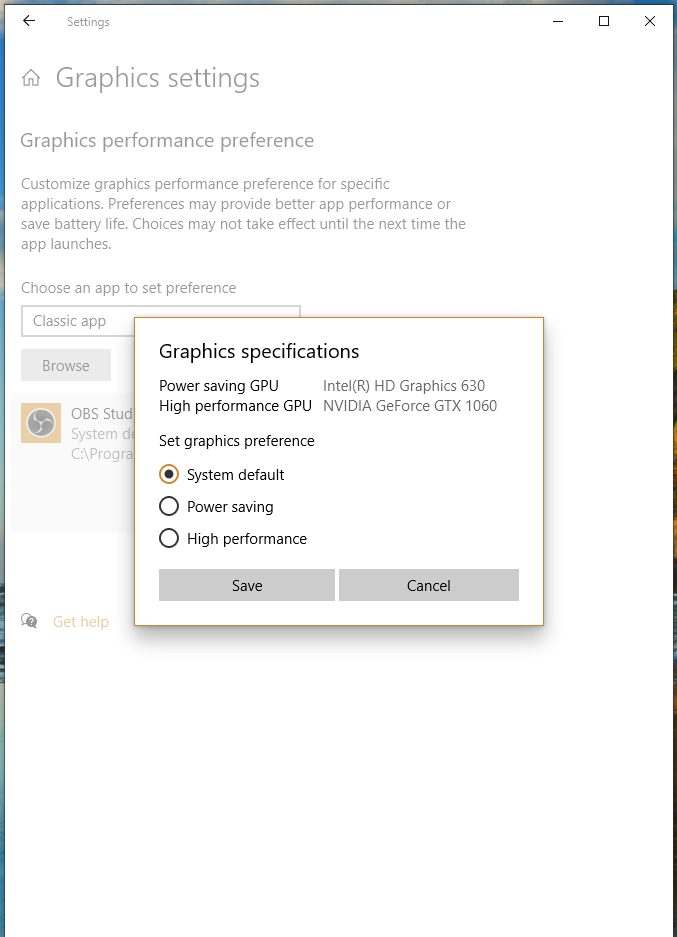677x937 pixels.
Task: Click the radio circle next to System default
Action: point(168,474)
